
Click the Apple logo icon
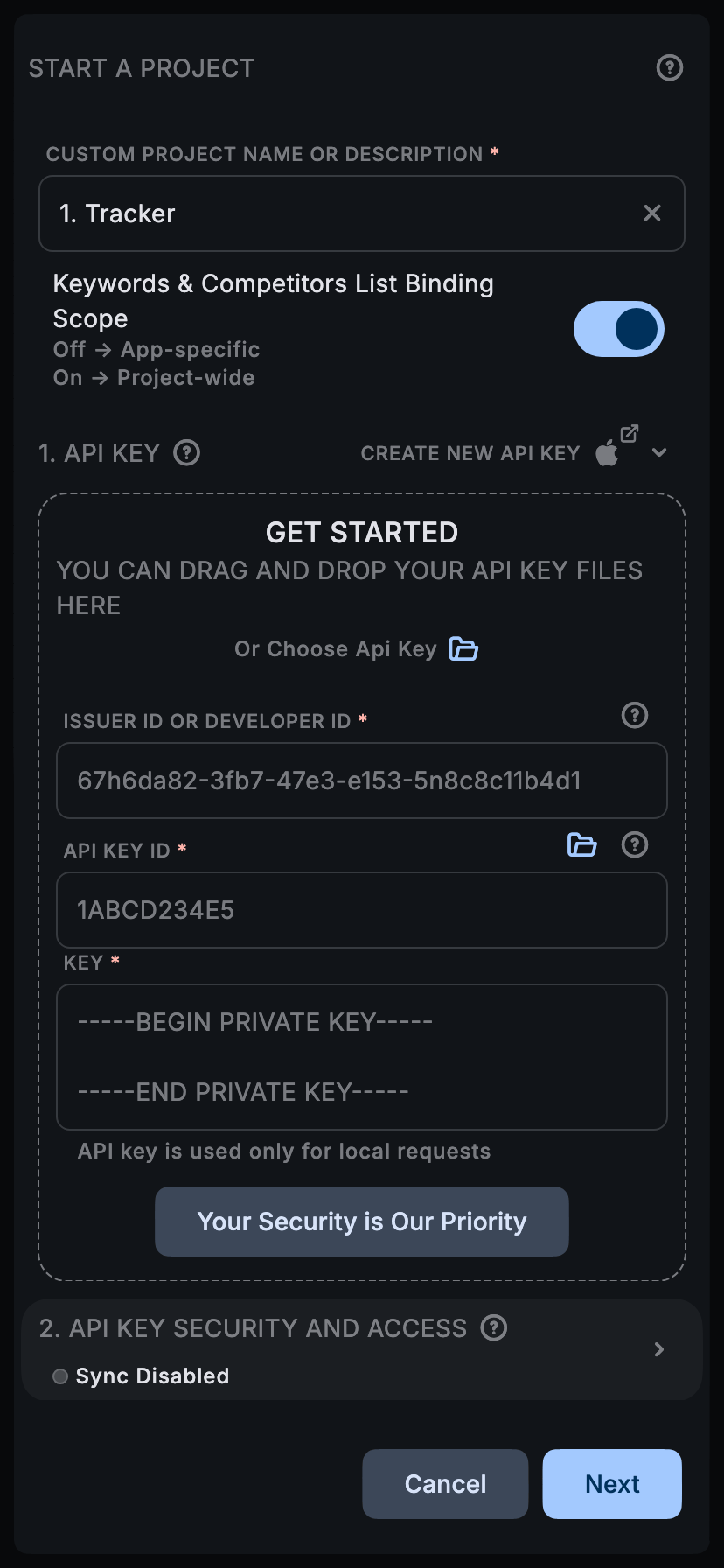pos(607,453)
